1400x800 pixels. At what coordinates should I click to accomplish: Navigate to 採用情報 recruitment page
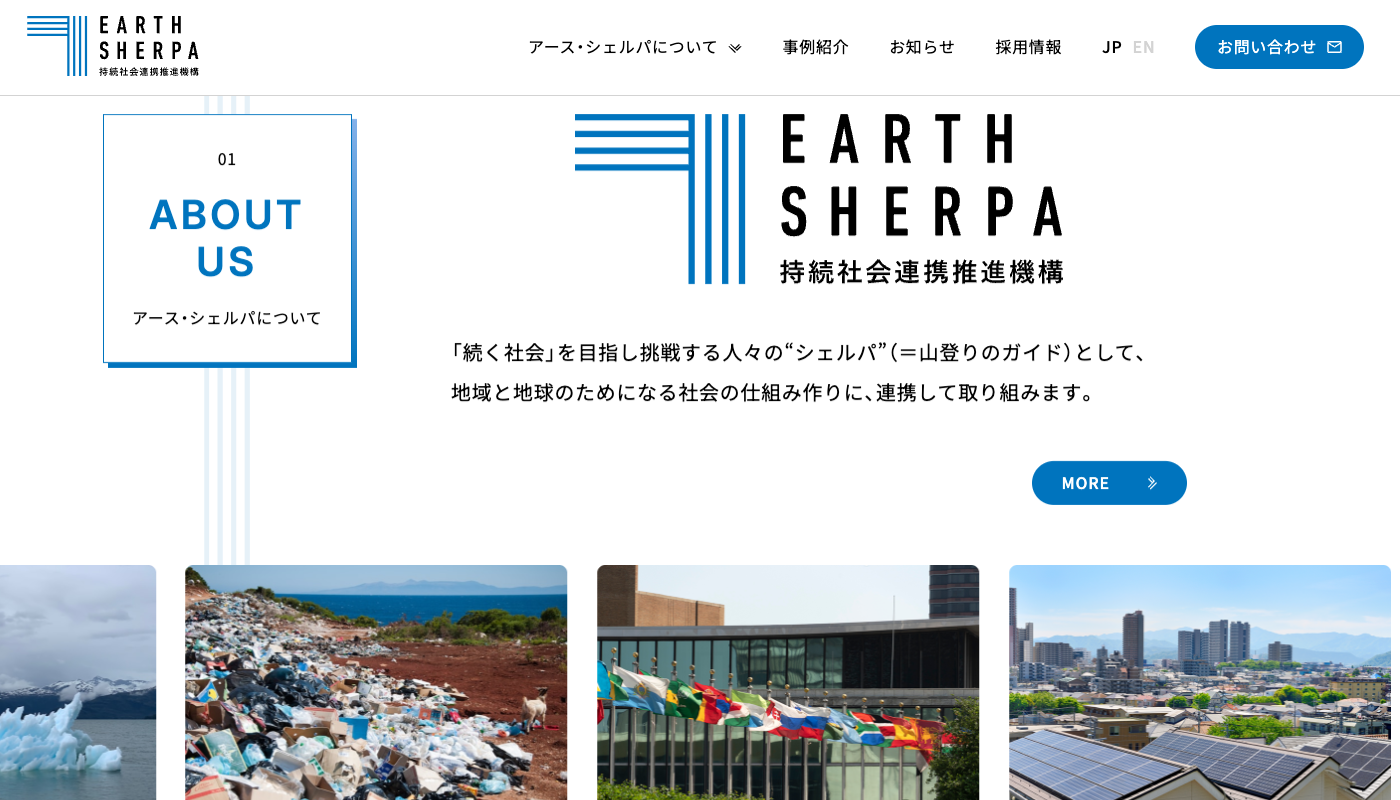(1028, 47)
